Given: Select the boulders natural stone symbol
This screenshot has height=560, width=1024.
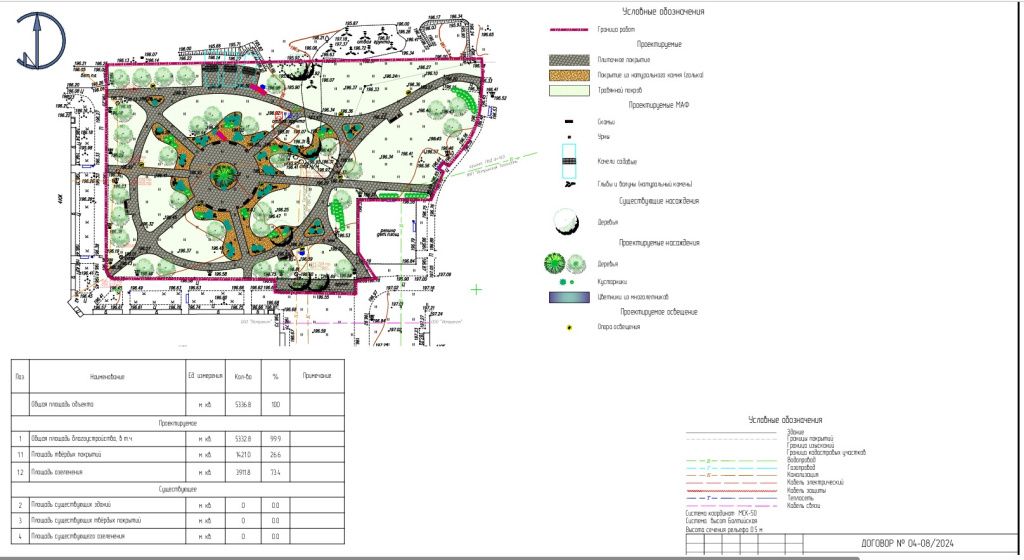Looking at the screenshot, I should 568,184.
